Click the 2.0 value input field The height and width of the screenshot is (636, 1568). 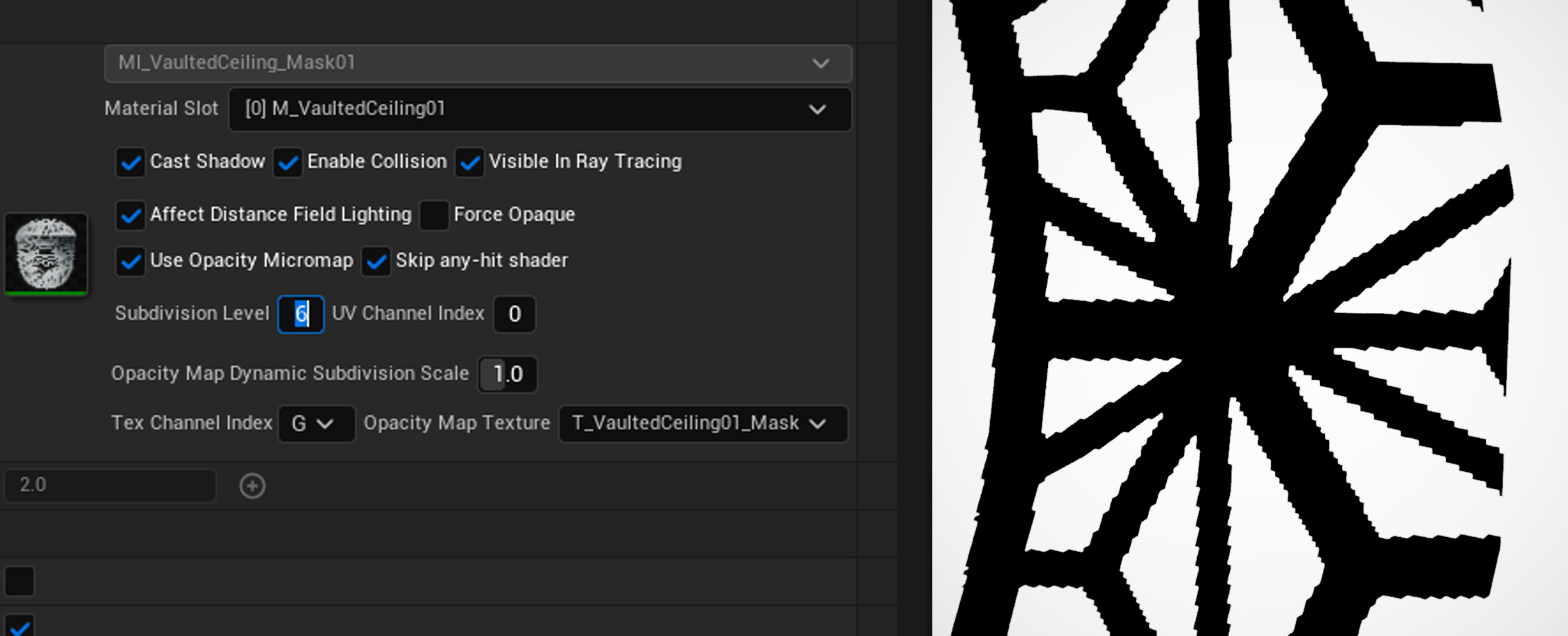(110, 485)
